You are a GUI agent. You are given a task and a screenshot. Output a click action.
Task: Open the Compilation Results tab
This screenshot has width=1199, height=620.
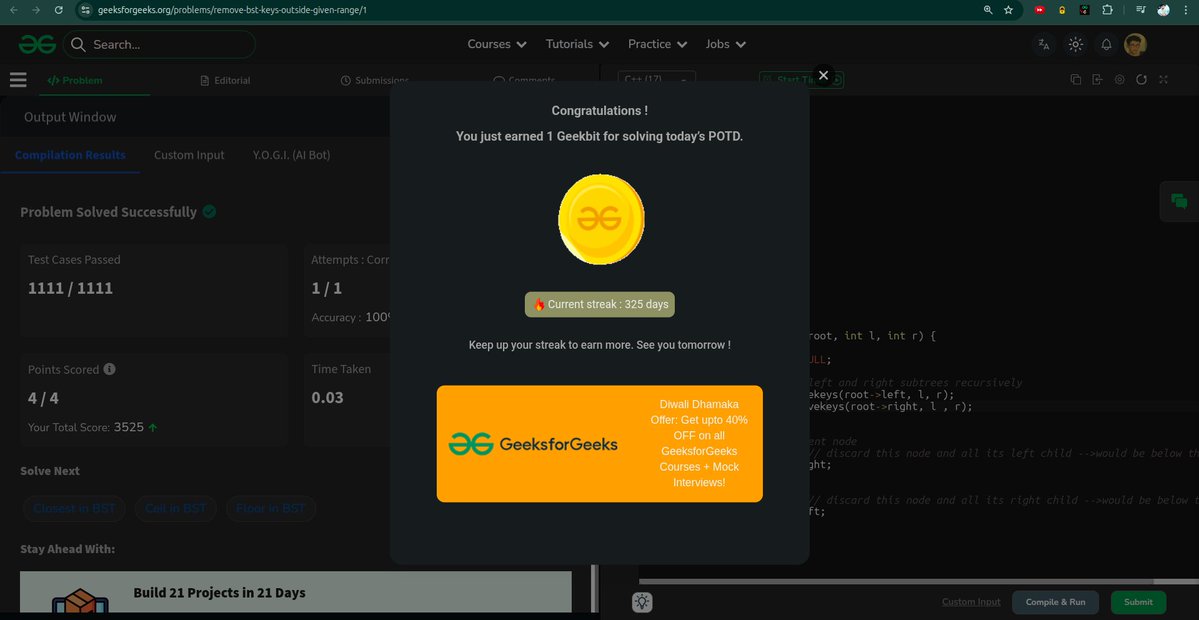click(70, 154)
